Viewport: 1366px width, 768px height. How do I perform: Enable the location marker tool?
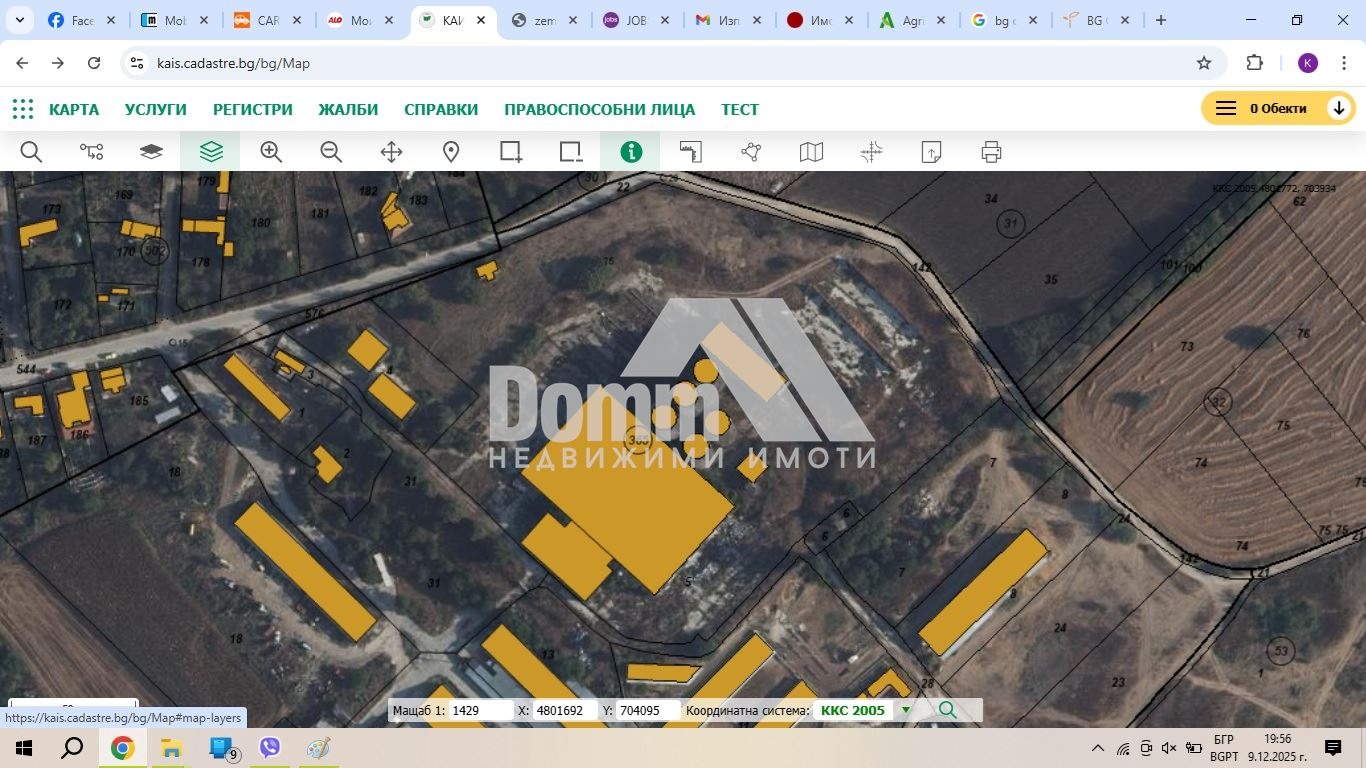click(x=451, y=151)
